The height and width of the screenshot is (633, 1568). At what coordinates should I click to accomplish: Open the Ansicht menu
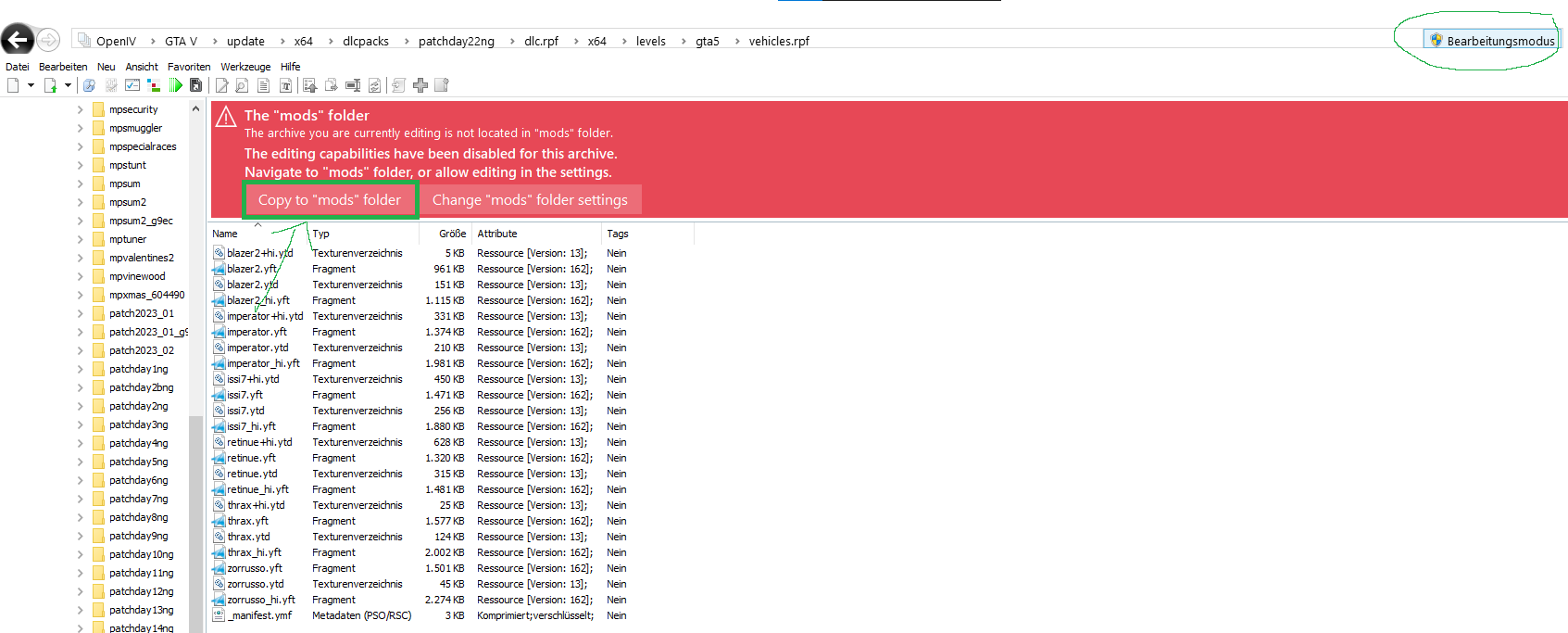point(142,67)
